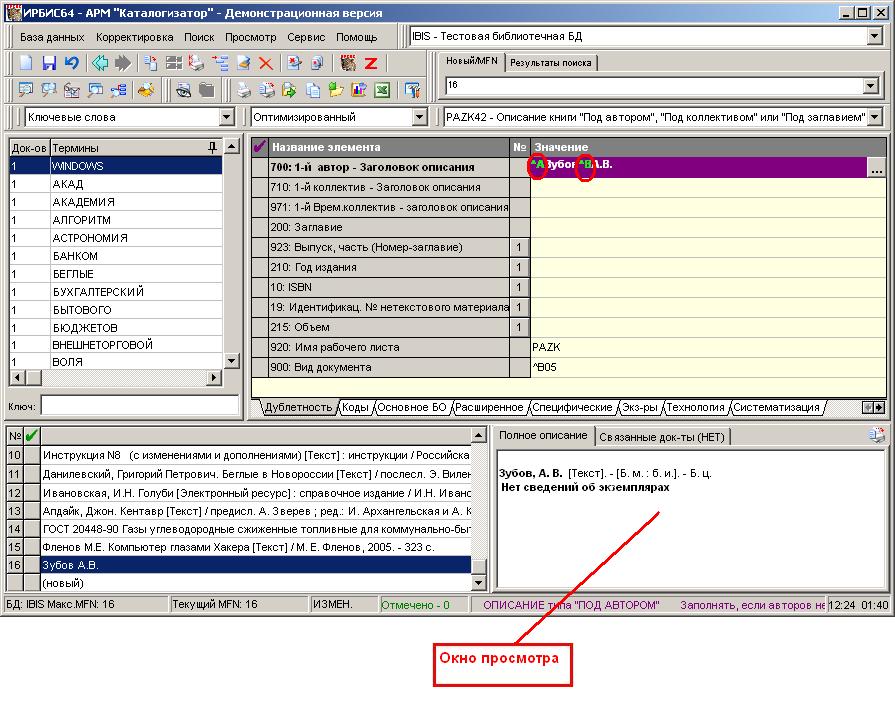
Task: Select the Систематизация worksheet tab
Action: coord(776,408)
